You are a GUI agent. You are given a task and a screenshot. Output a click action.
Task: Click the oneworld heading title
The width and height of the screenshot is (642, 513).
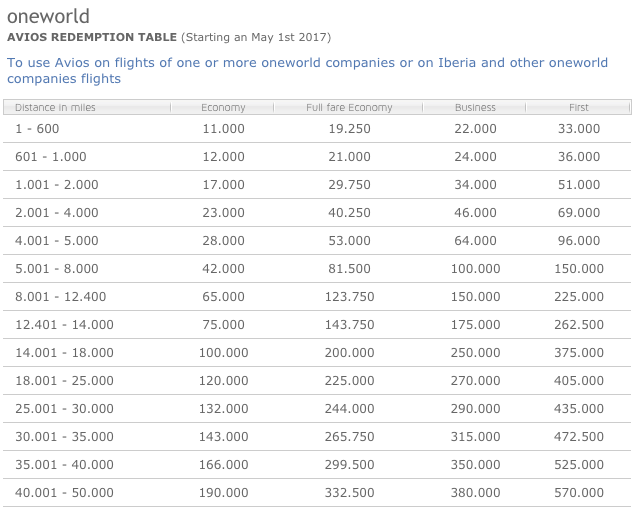(x=48, y=16)
